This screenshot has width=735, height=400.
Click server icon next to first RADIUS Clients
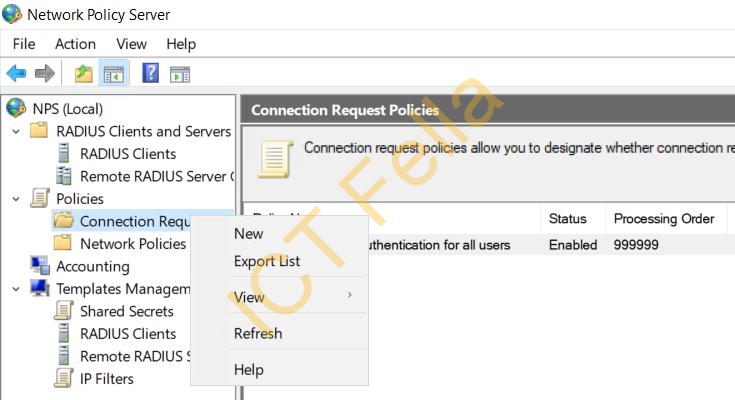pyautogui.click(x=64, y=153)
